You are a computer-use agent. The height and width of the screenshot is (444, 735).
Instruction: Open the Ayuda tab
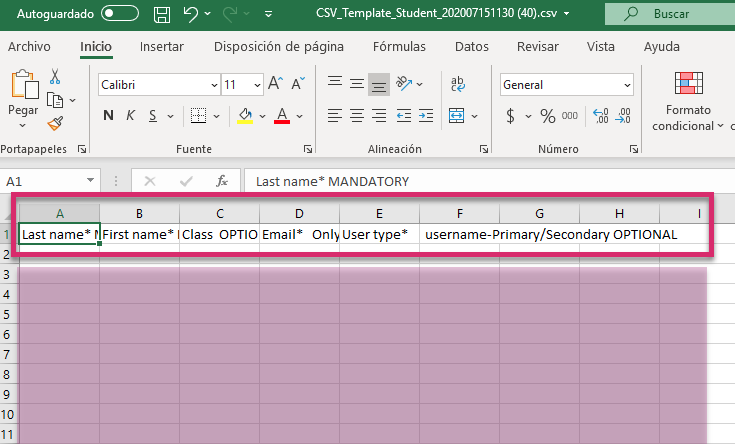coord(661,46)
